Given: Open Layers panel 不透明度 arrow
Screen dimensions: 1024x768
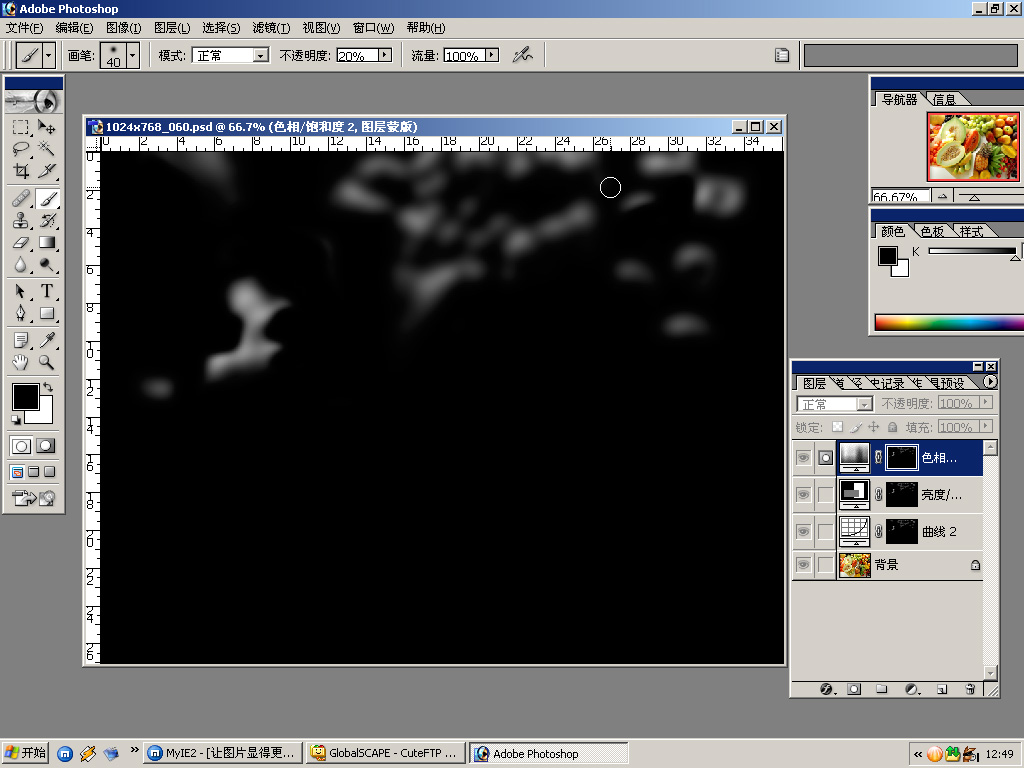Looking at the screenshot, I should click(986, 403).
